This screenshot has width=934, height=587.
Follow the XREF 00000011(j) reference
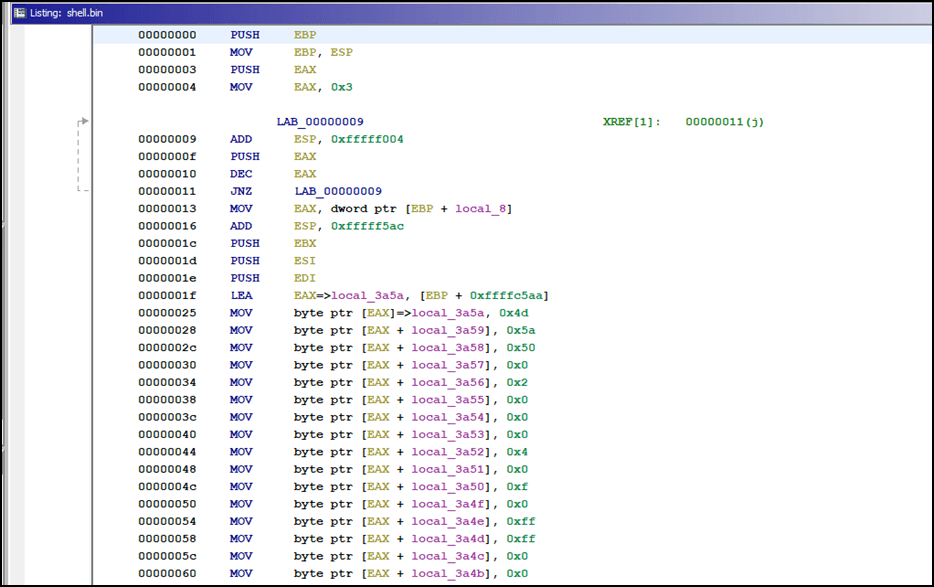[x=725, y=122]
